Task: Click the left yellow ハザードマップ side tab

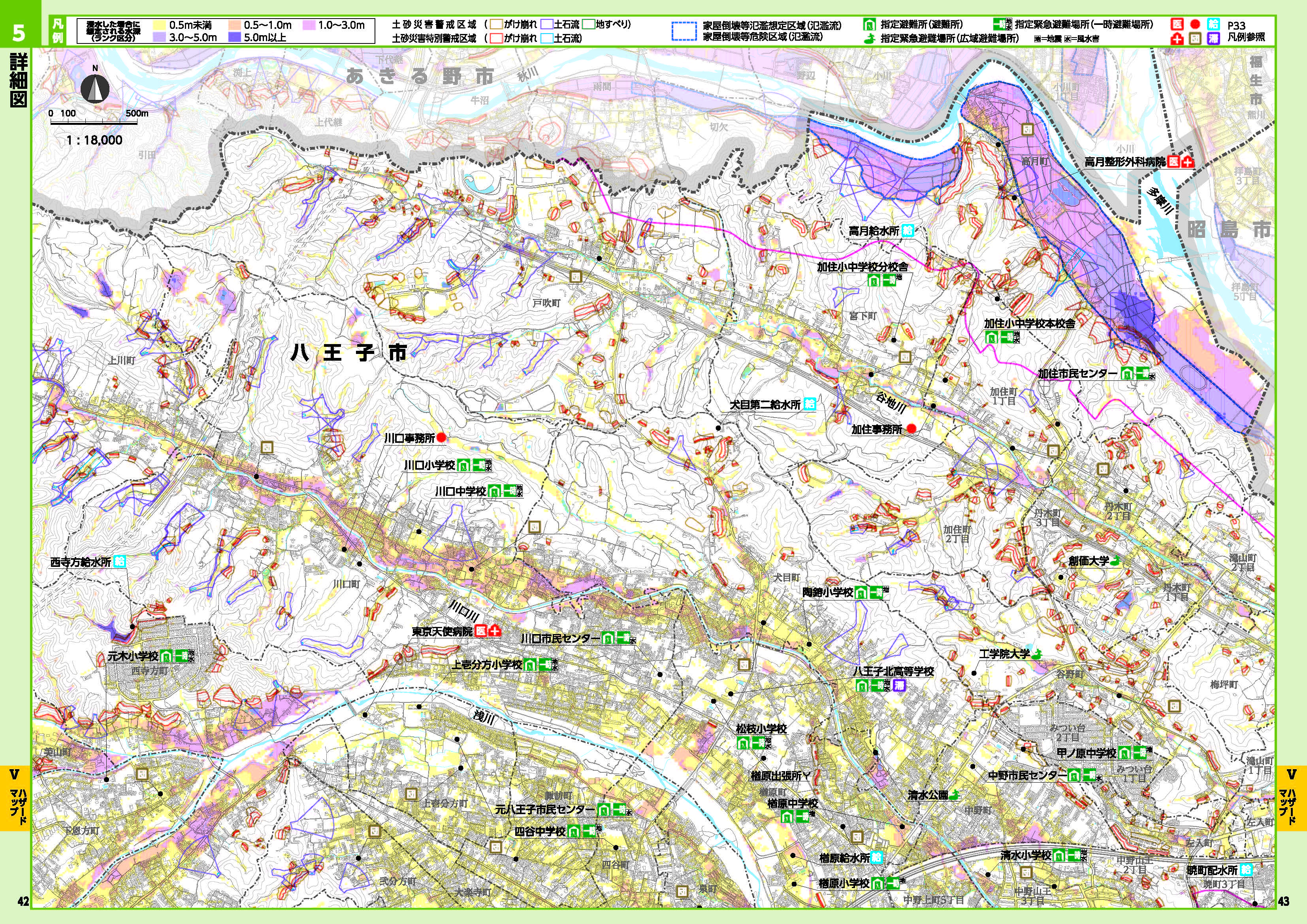Action: 15,798
